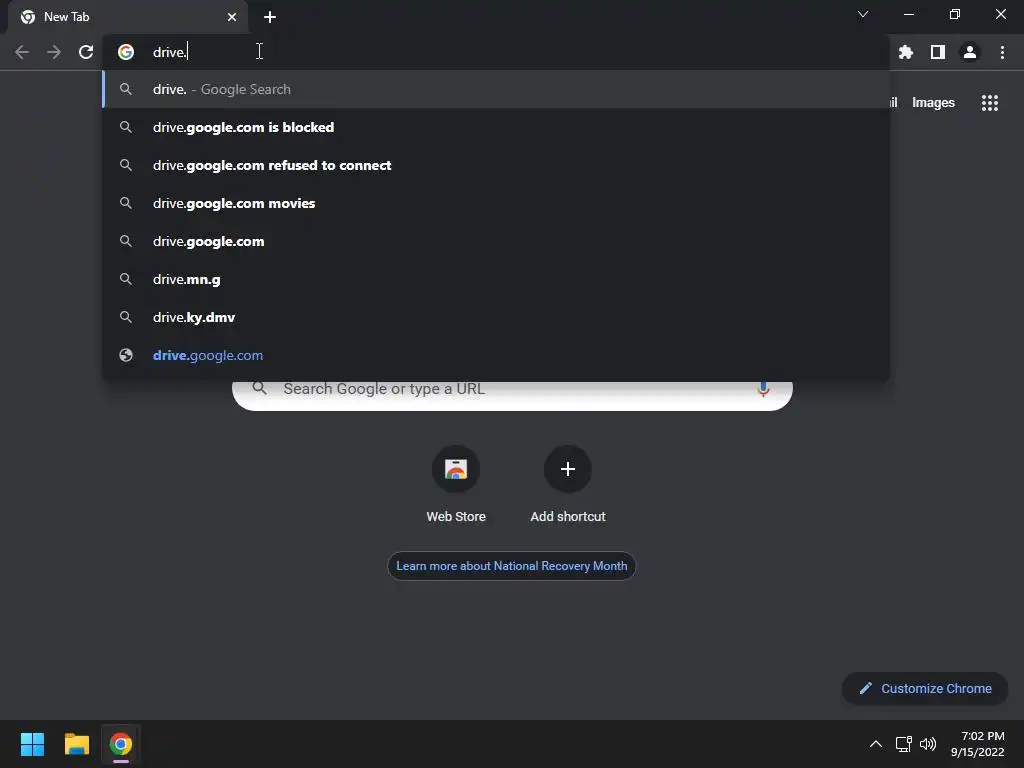Open the Extensions puzzle icon
The image size is (1024, 768).
coord(906,52)
